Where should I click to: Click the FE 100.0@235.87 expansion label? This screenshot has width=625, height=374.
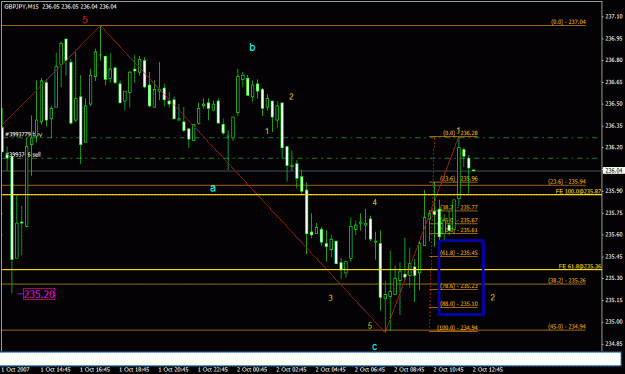click(578, 191)
